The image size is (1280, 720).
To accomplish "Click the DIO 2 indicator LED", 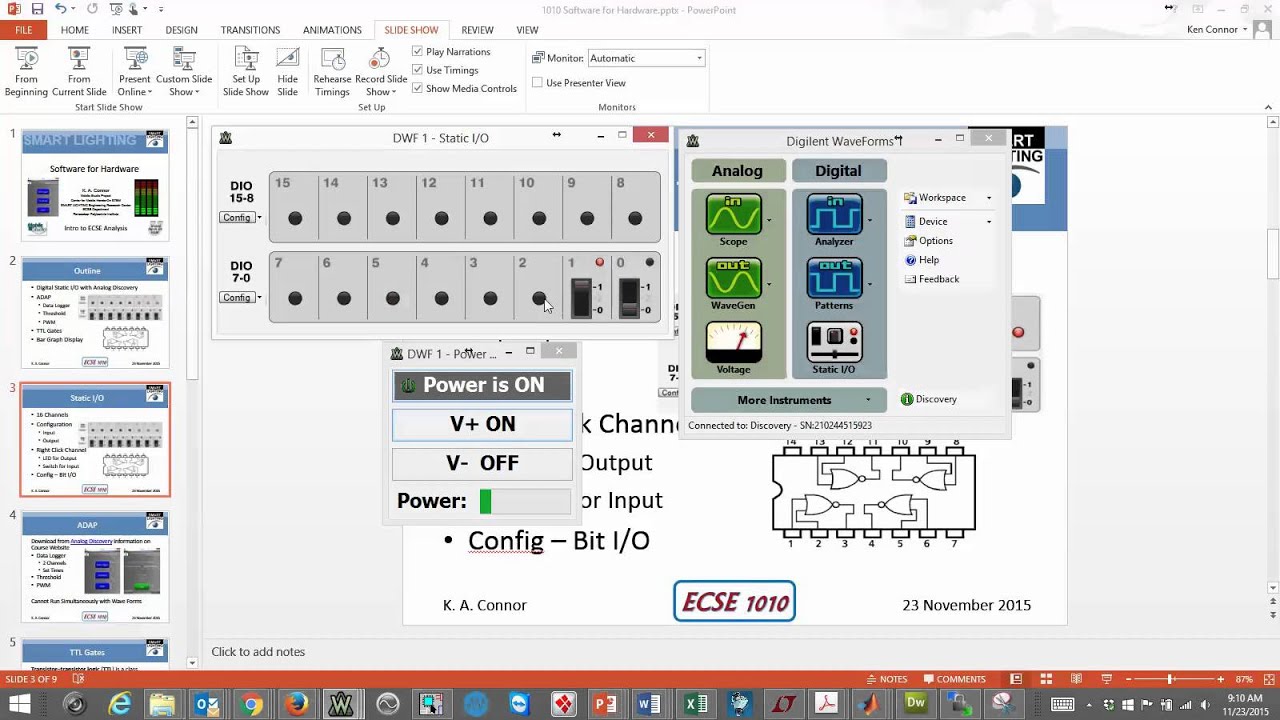I will 539,298.
